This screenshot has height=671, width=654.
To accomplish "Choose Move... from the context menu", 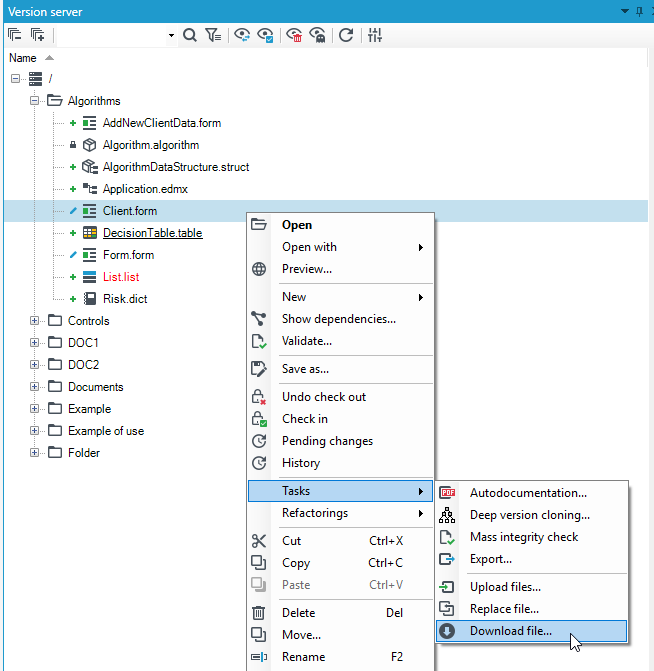I will pos(341,635).
